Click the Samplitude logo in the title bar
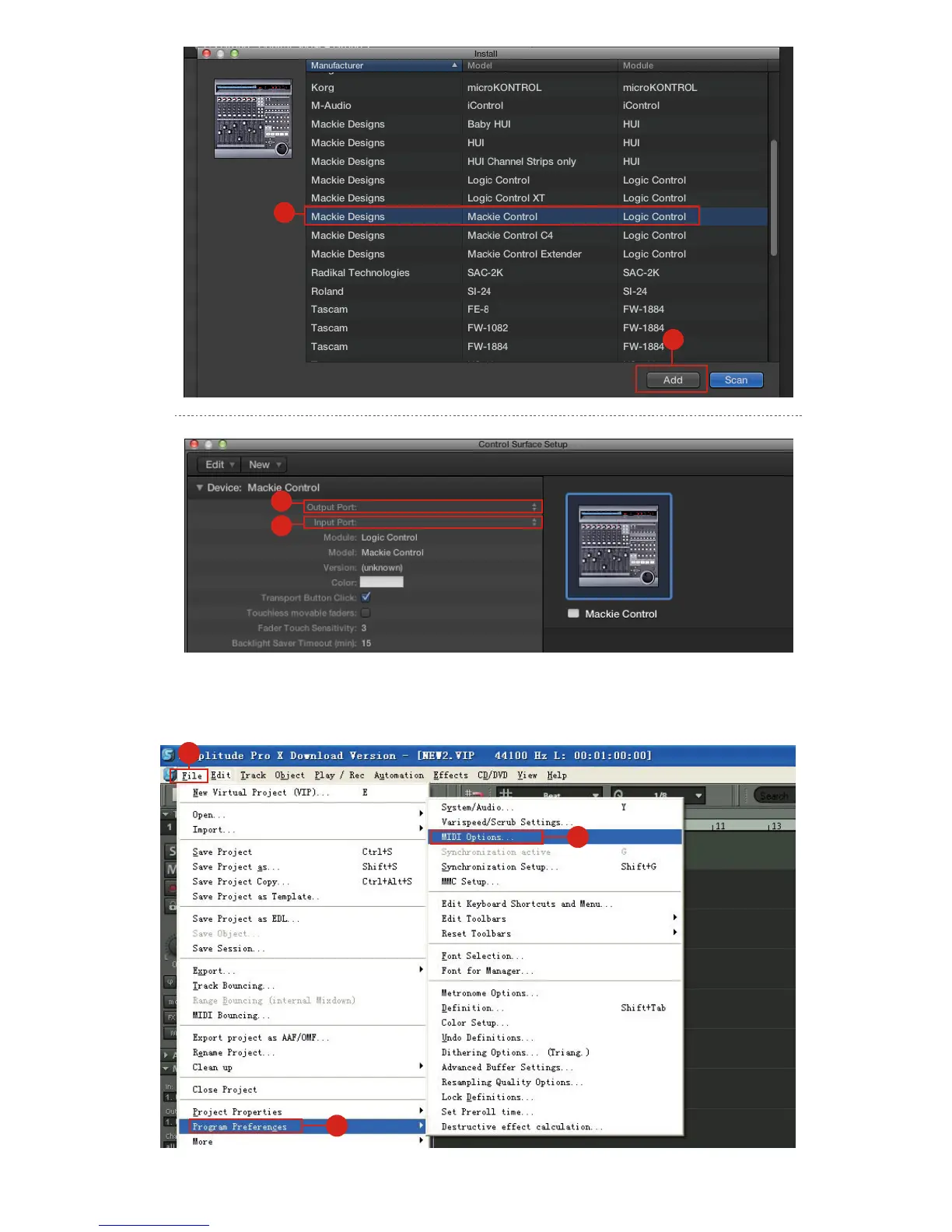This screenshot has width=952, height=1232. (168, 755)
